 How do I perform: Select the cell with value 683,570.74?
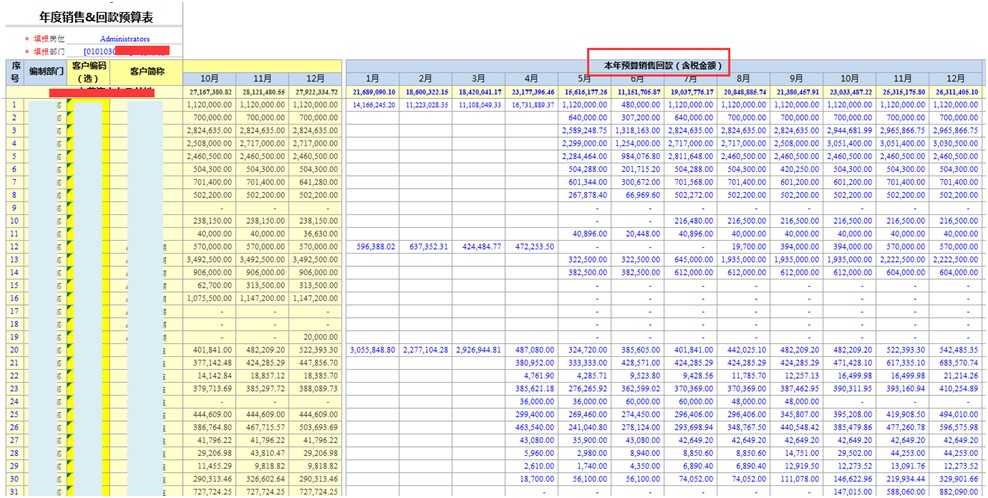[955, 362]
